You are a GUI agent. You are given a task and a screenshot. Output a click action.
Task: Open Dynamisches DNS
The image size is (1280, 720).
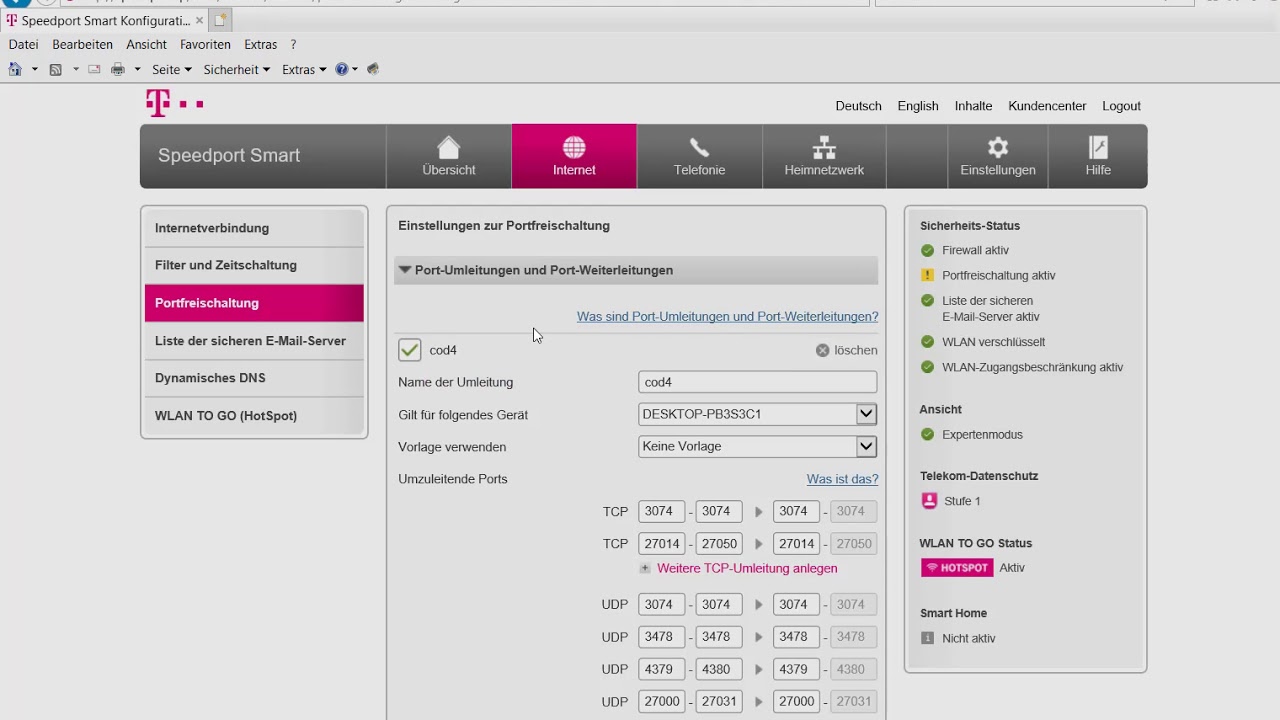click(254, 378)
